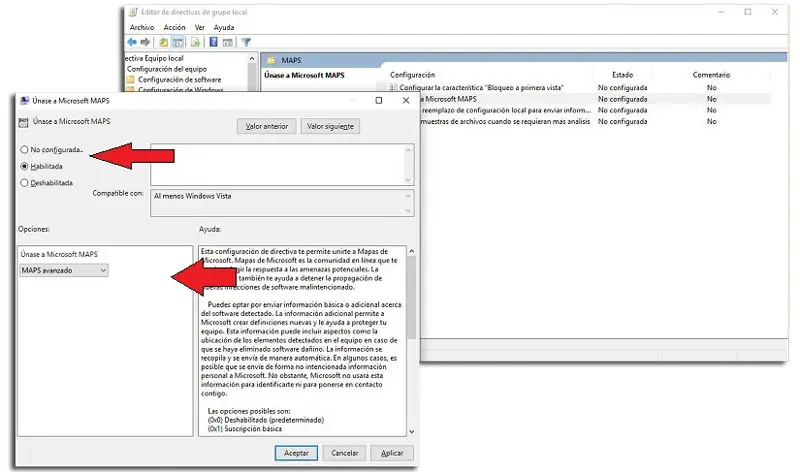Click the Configuración de software folder icon
The width and height of the screenshot is (800, 472).
coord(131,80)
